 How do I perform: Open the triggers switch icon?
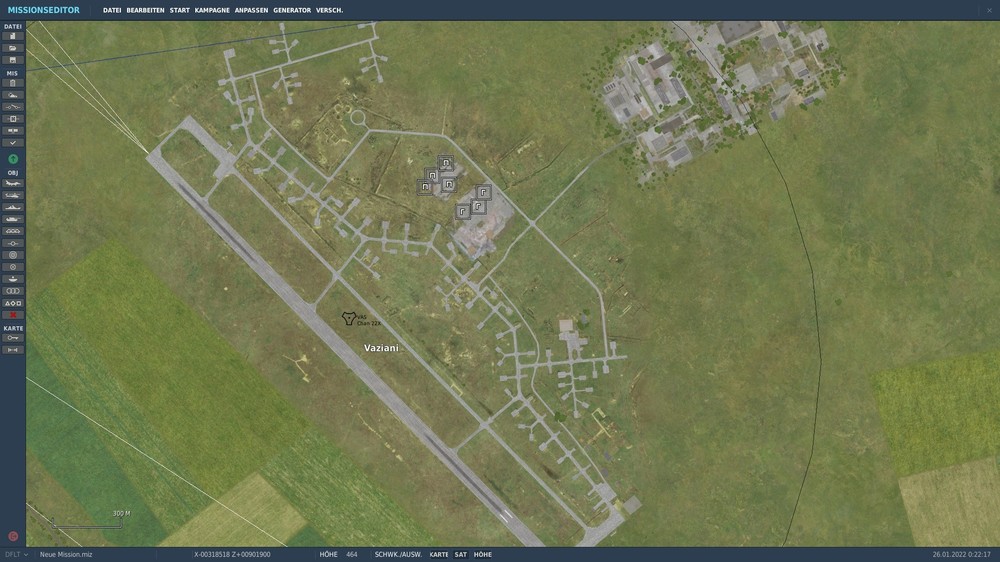coord(13,107)
